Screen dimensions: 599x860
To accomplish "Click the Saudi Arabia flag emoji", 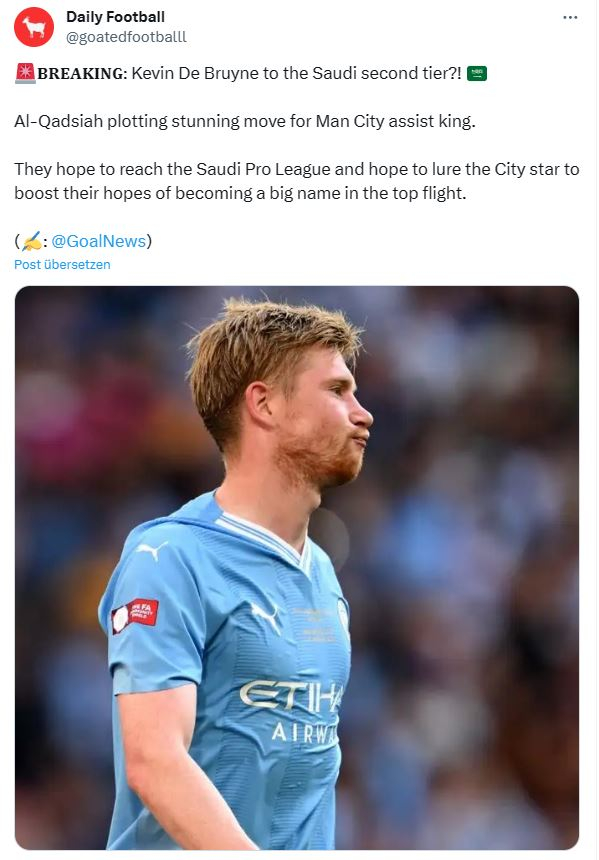I will pos(477,73).
